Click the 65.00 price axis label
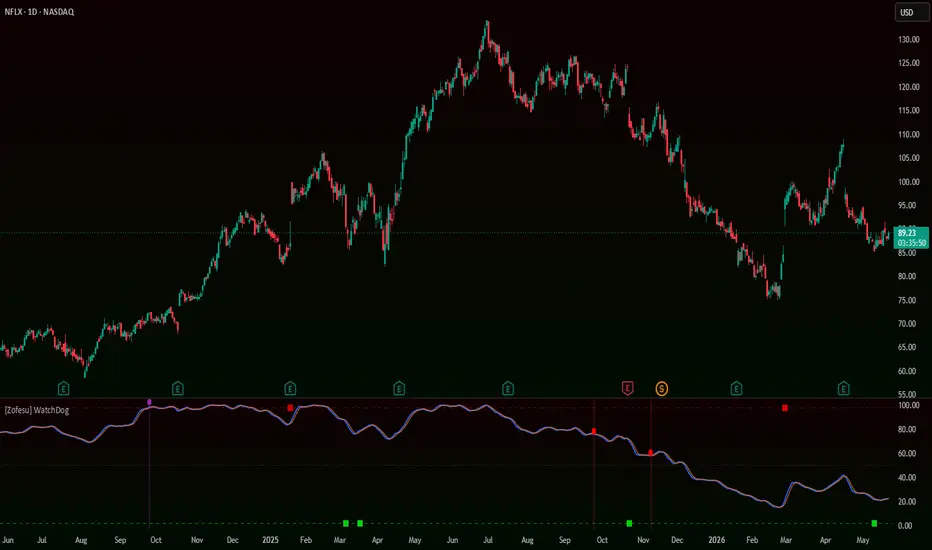The height and width of the screenshot is (550, 932). pos(907,347)
